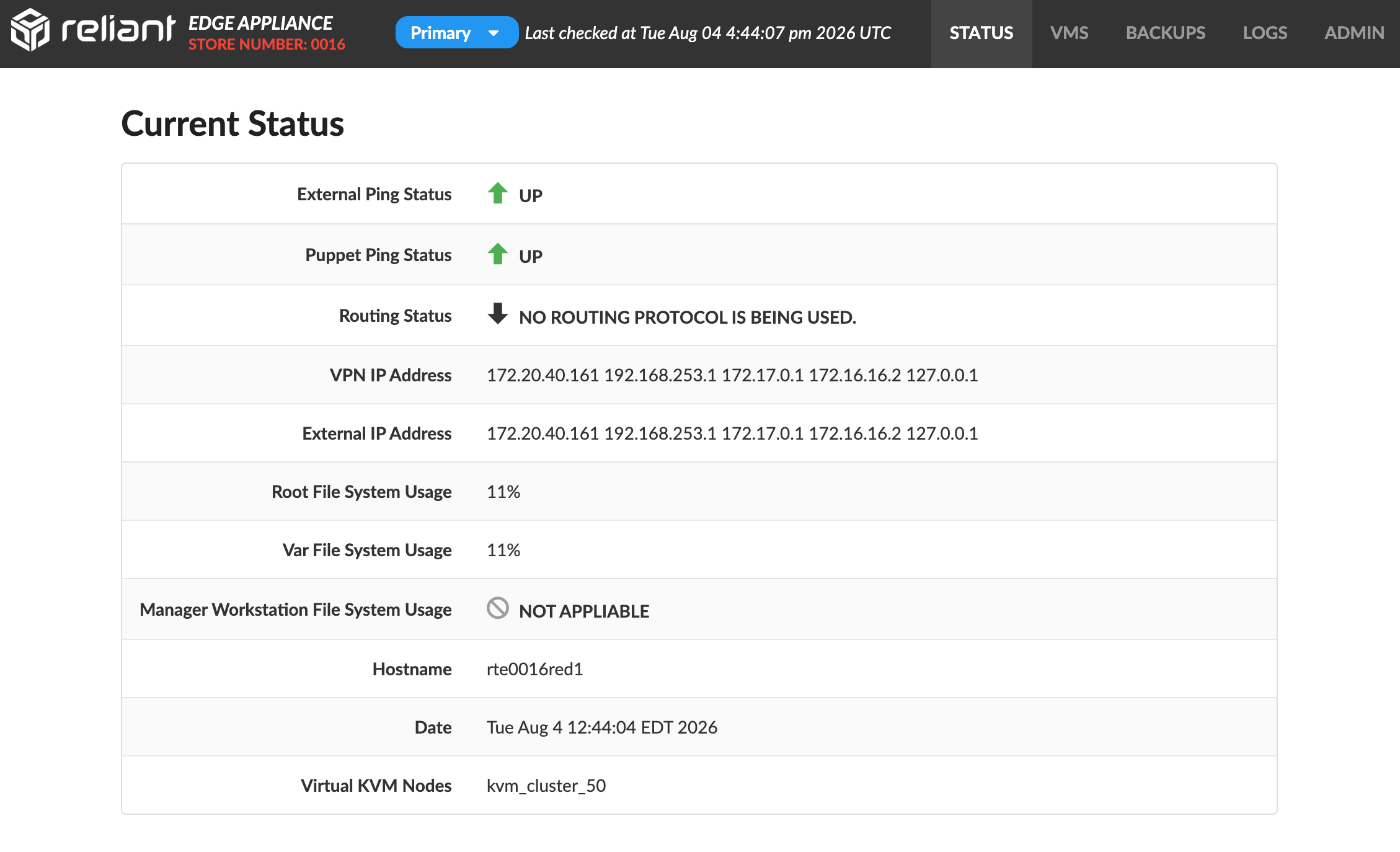Click the hostname value rte0016red1
Viewport: 1400px width, 852px height.
(x=535, y=669)
